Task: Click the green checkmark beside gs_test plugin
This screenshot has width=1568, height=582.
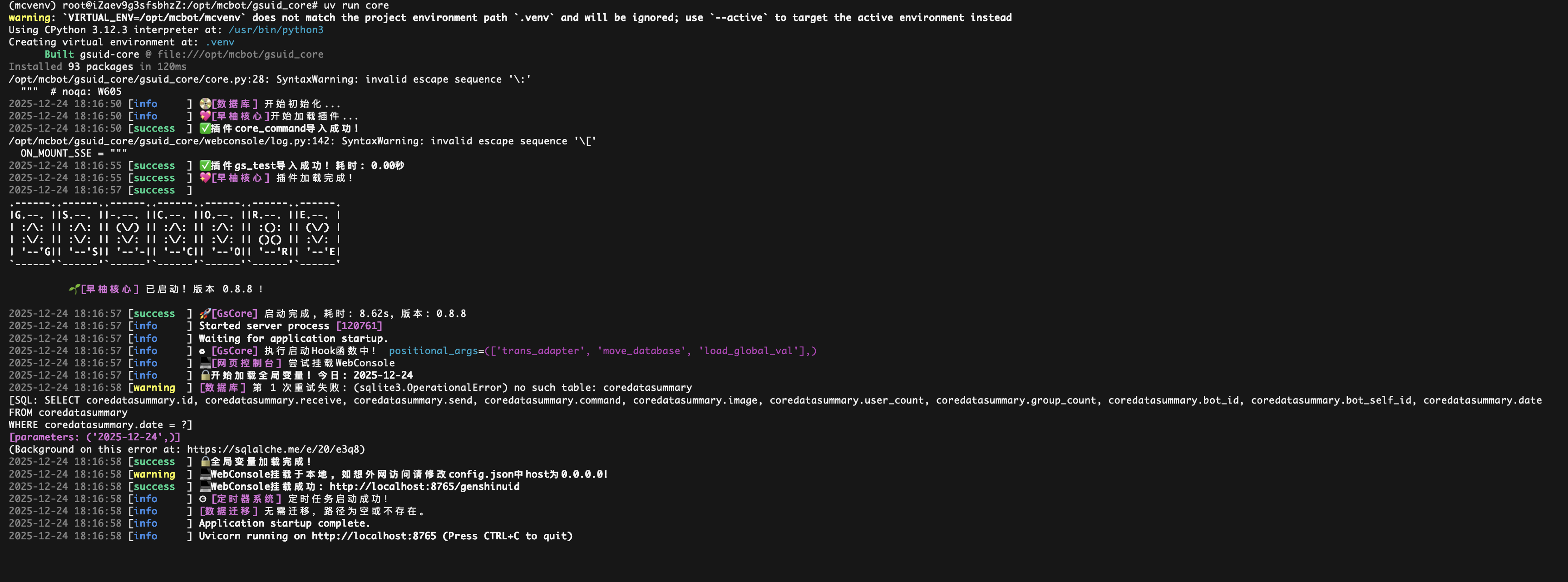Action: tap(205, 166)
